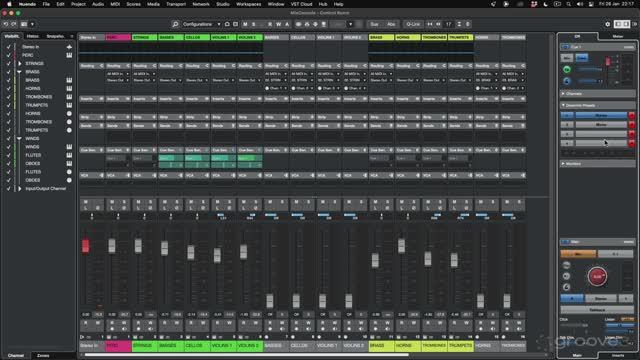Click keyboard icon beside first HORNS track
The height and width of the screenshot is (360, 640).
tap(69, 89)
